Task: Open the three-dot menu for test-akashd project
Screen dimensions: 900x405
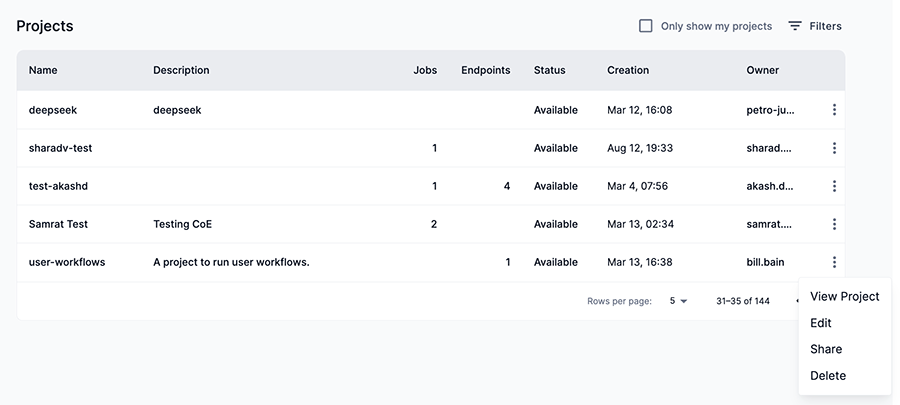Action: coord(834,186)
